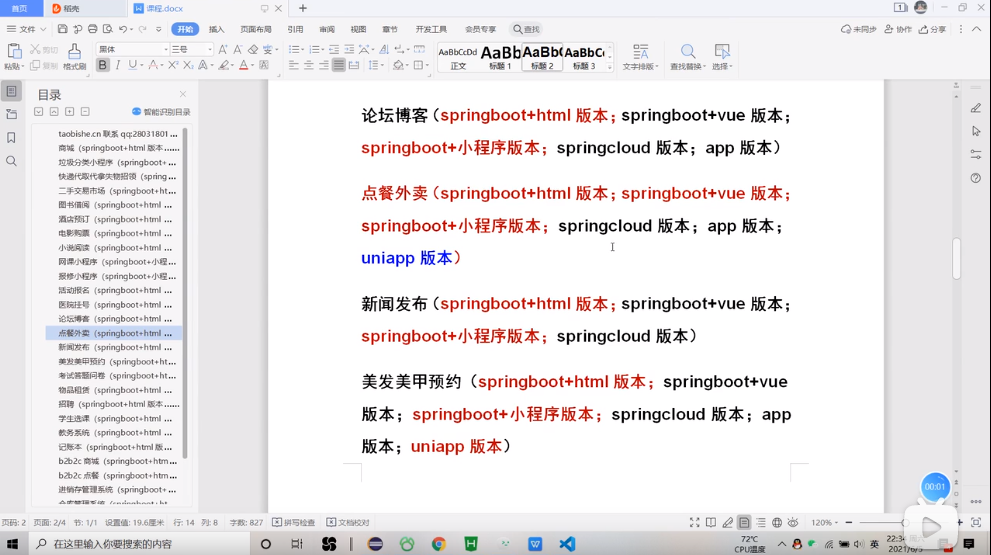Click the Share (分享) icon at top right
The width and height of the screenshot is (991, 555).
932,30
